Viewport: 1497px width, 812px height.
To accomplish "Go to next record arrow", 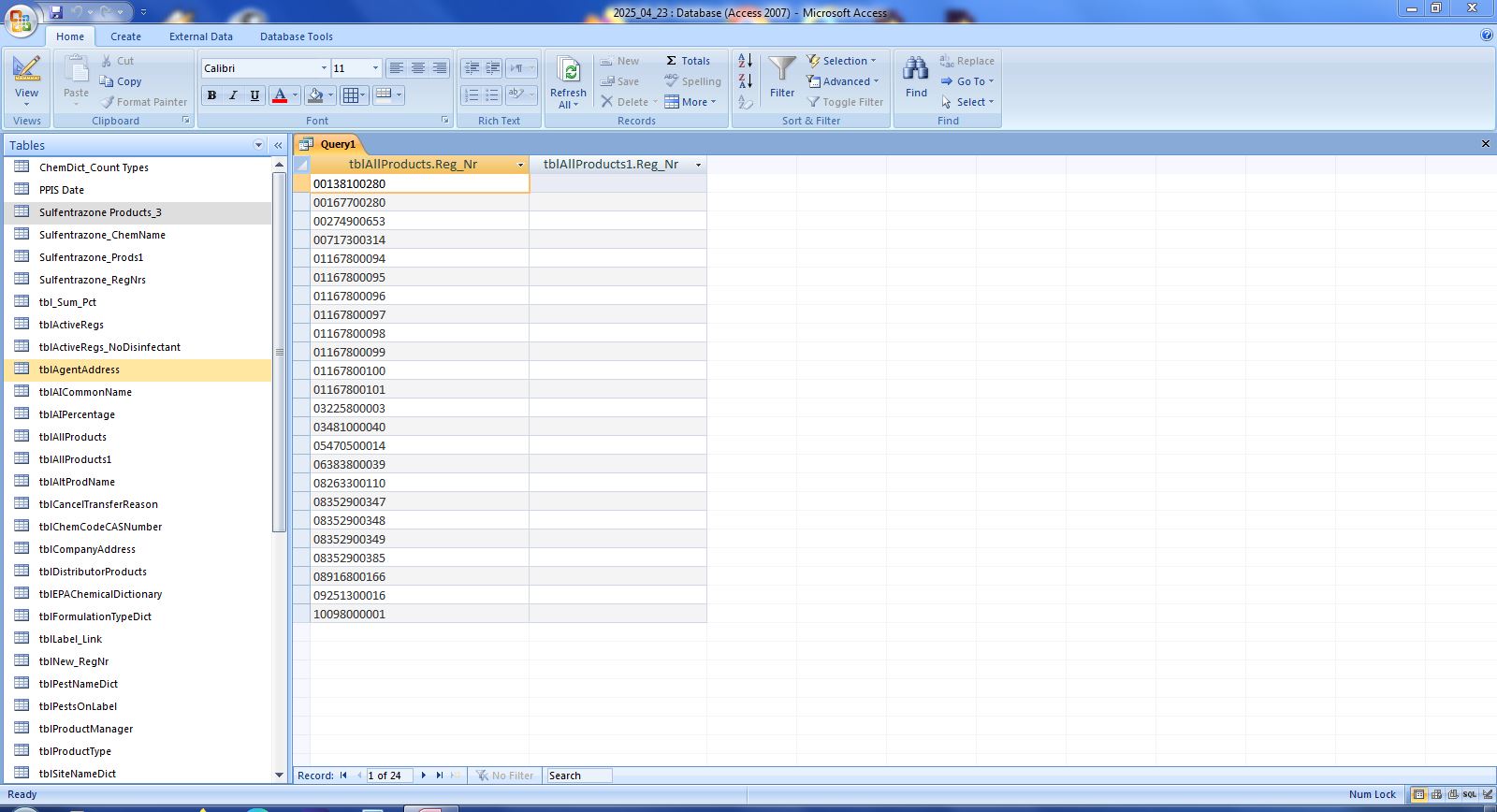I will click(424, 776).
